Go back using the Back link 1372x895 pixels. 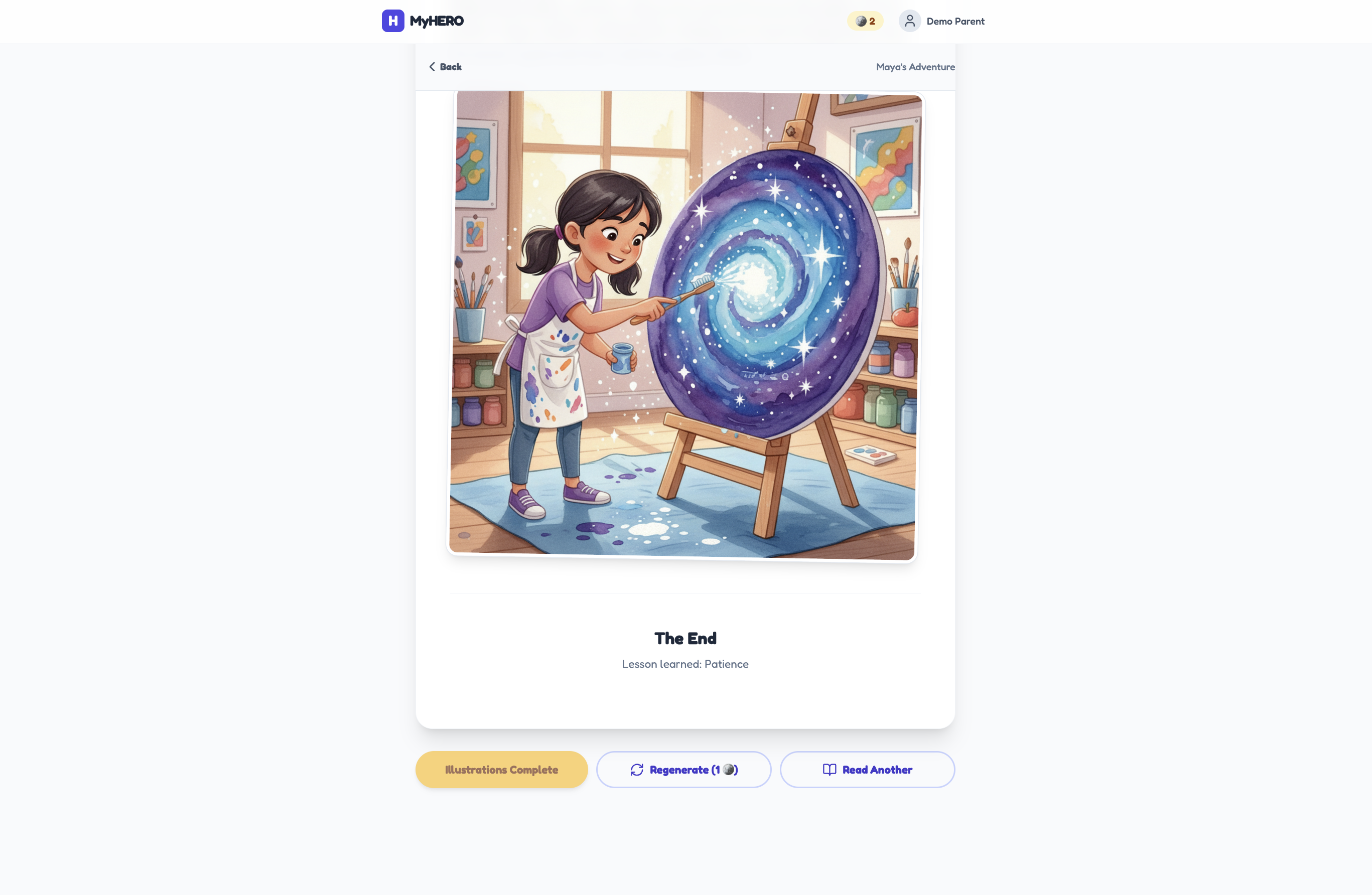pos(445,67)
